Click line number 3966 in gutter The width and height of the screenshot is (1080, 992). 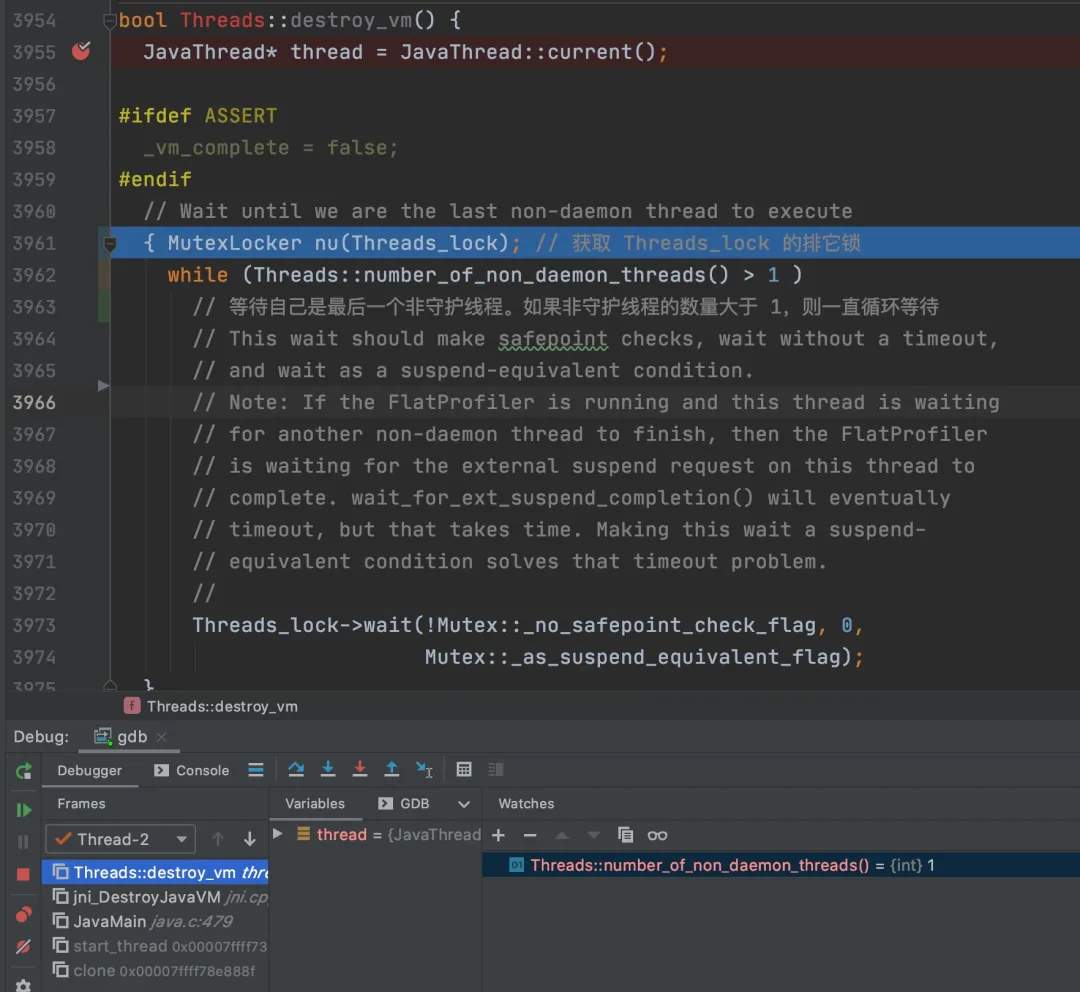pos(34,402)
